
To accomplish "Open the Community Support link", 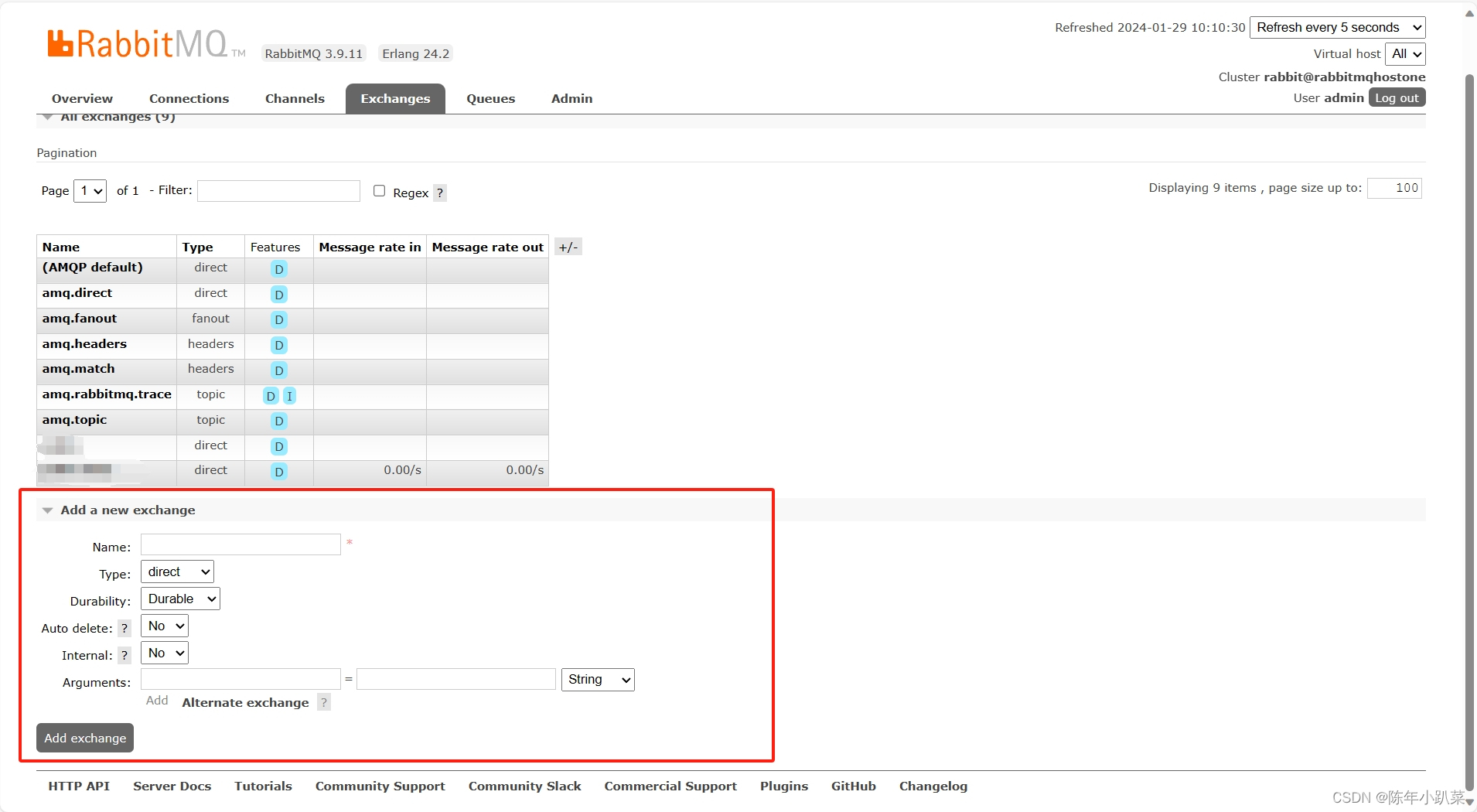I will click(x=380, y=786).
